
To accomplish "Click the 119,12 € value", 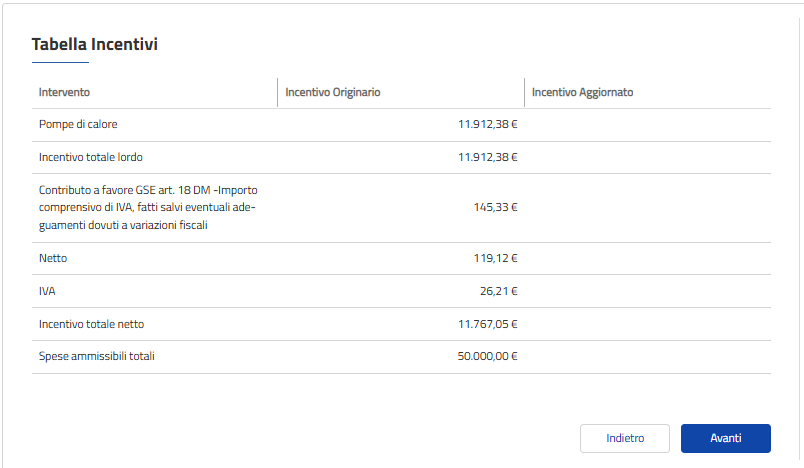I will coord(495,258).
